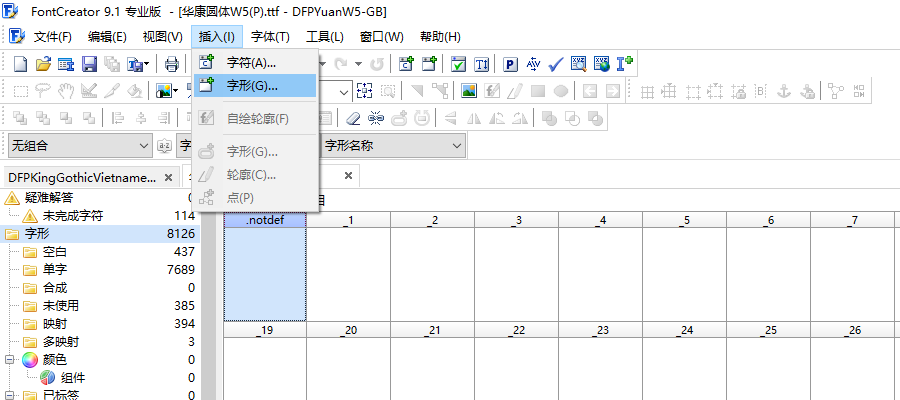Open the Export font dropdown arrow

pos(148,64)
